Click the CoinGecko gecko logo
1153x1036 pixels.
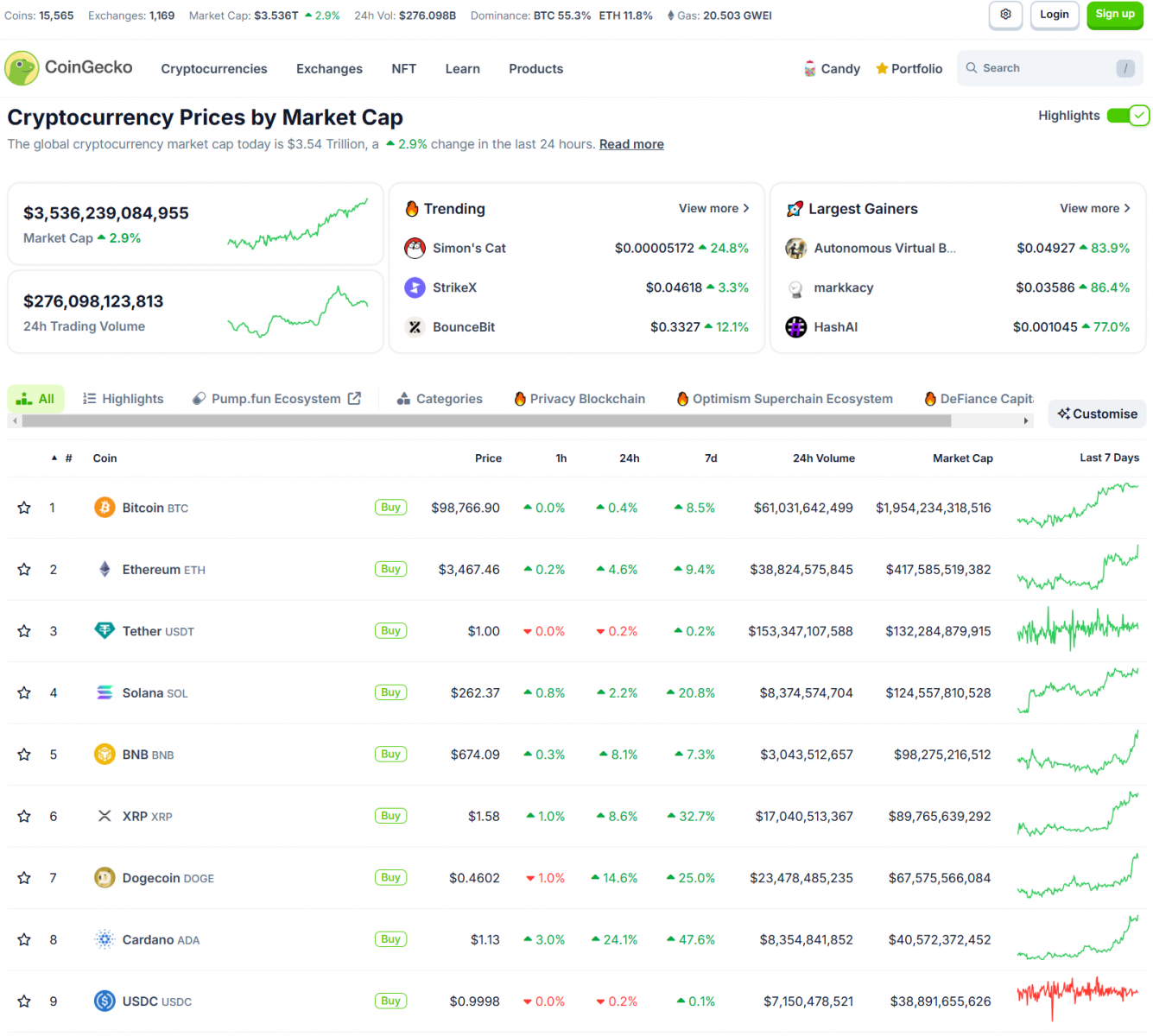coord(22,68)
